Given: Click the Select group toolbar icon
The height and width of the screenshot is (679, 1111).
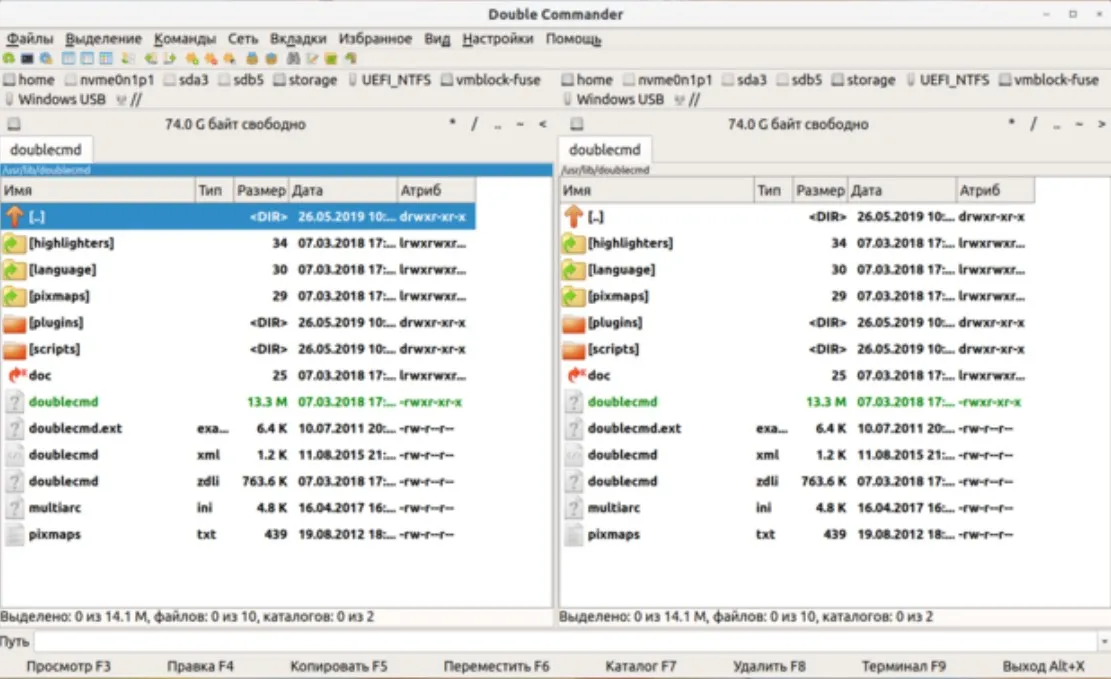Looking at the screenshot, I should [x=192, y=58].
